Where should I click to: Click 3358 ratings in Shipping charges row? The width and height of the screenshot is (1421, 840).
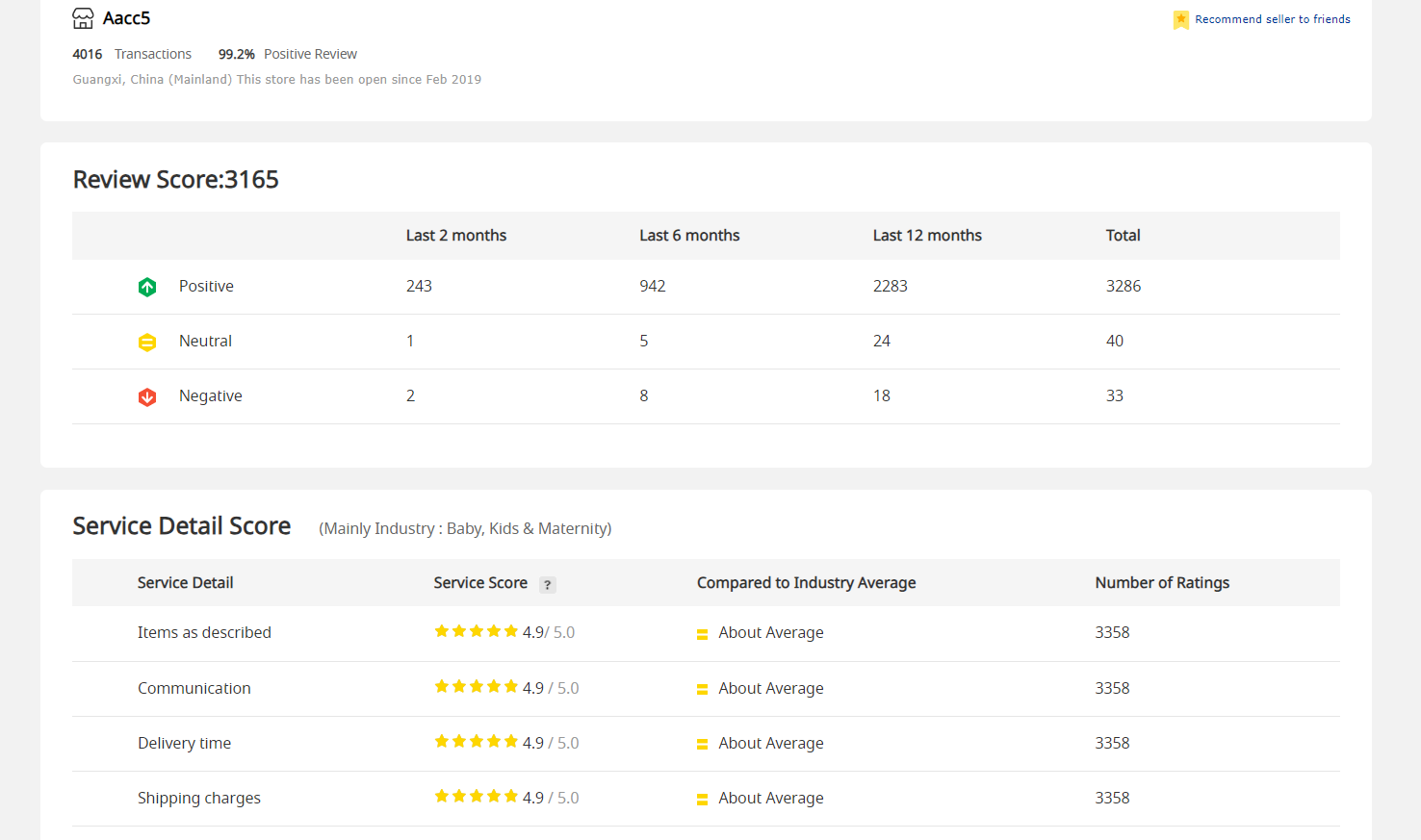tap(1112, 799)
